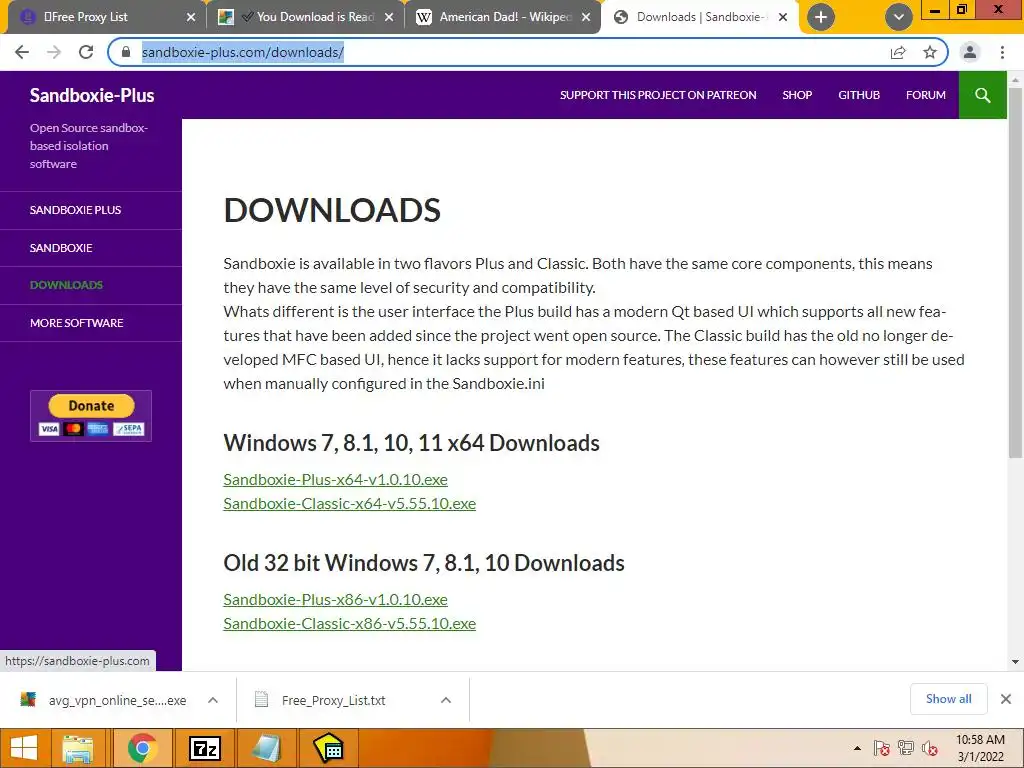
Task: Click the scrollbar up arrow
Action: tap(1016, 79)
